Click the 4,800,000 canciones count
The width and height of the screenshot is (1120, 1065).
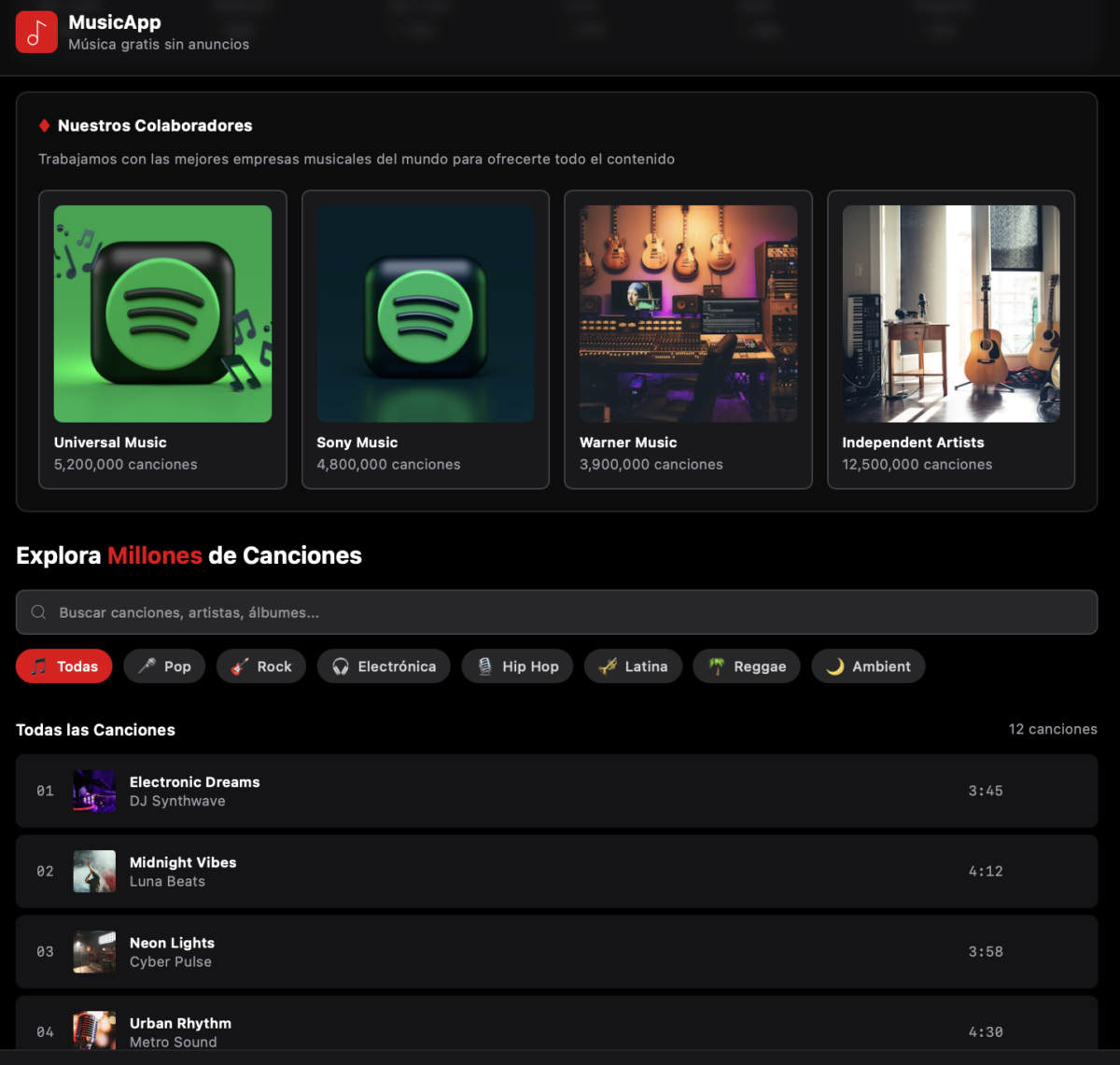tap(389, 464)
